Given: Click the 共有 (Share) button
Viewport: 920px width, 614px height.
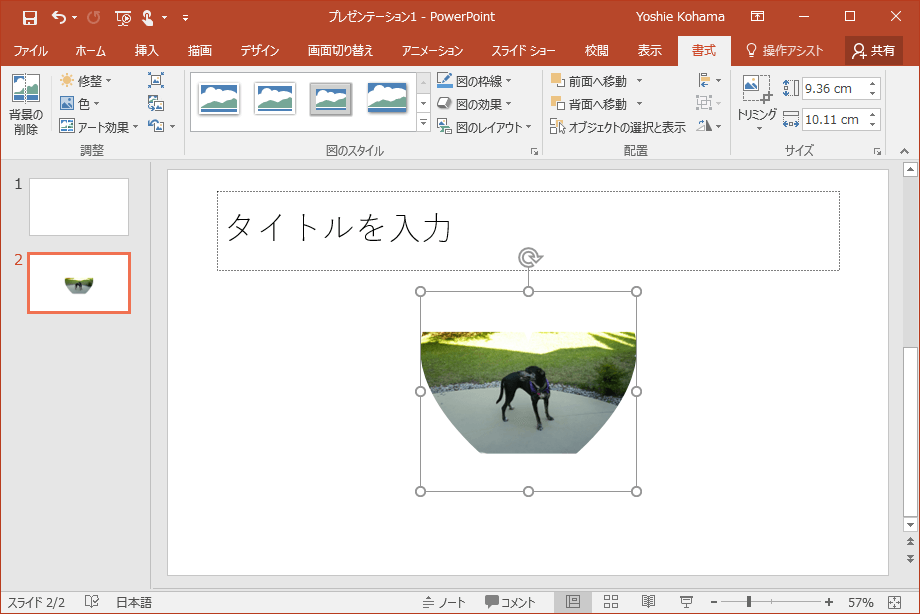Looking at the screenshot, I should pos(873,51).
